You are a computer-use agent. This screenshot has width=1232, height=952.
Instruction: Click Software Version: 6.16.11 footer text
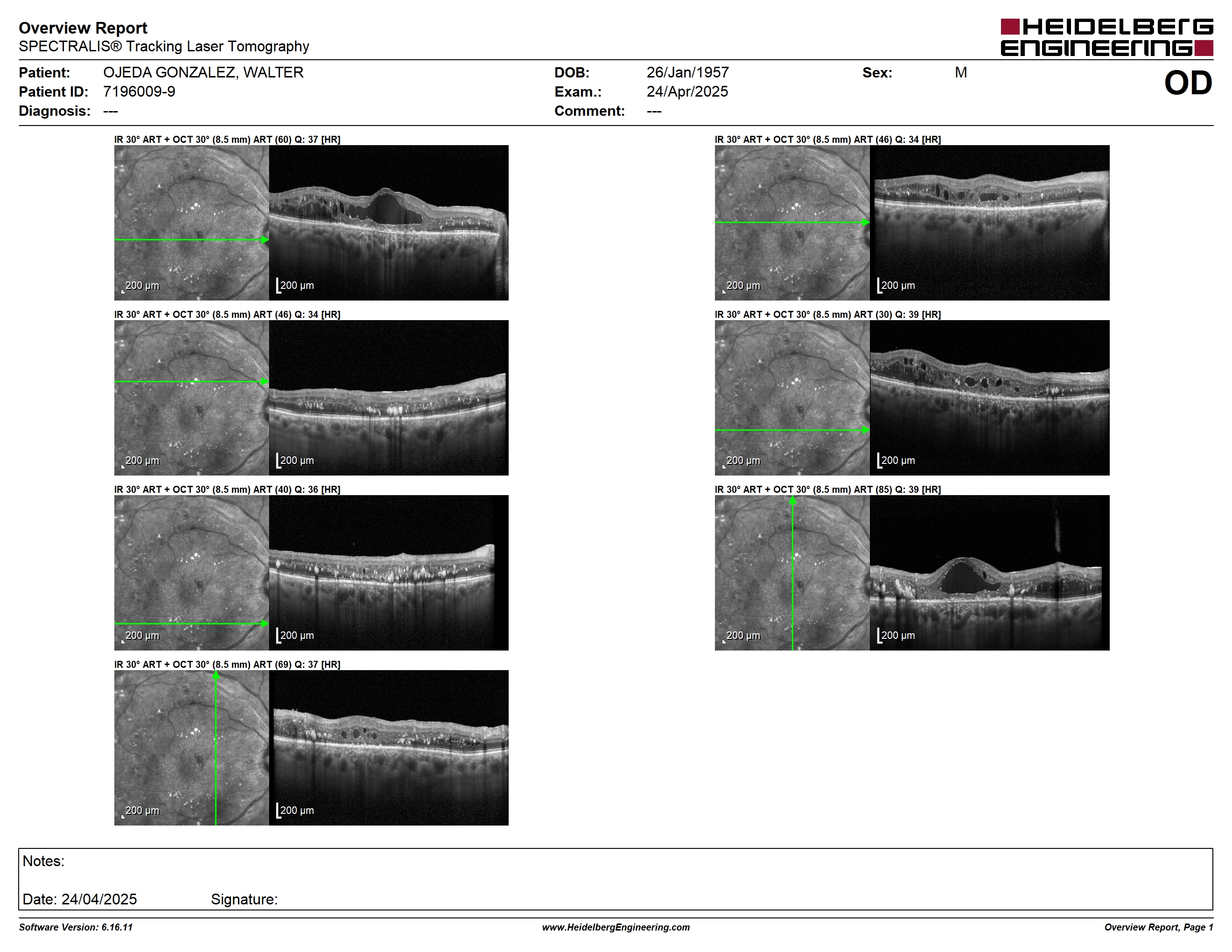[76, 927]
